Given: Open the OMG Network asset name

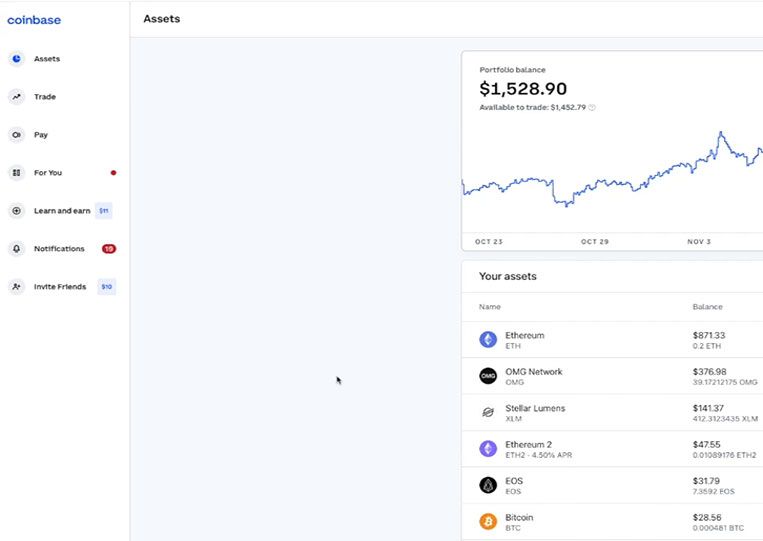Looking at the screenshot, I should pos(534,372).
